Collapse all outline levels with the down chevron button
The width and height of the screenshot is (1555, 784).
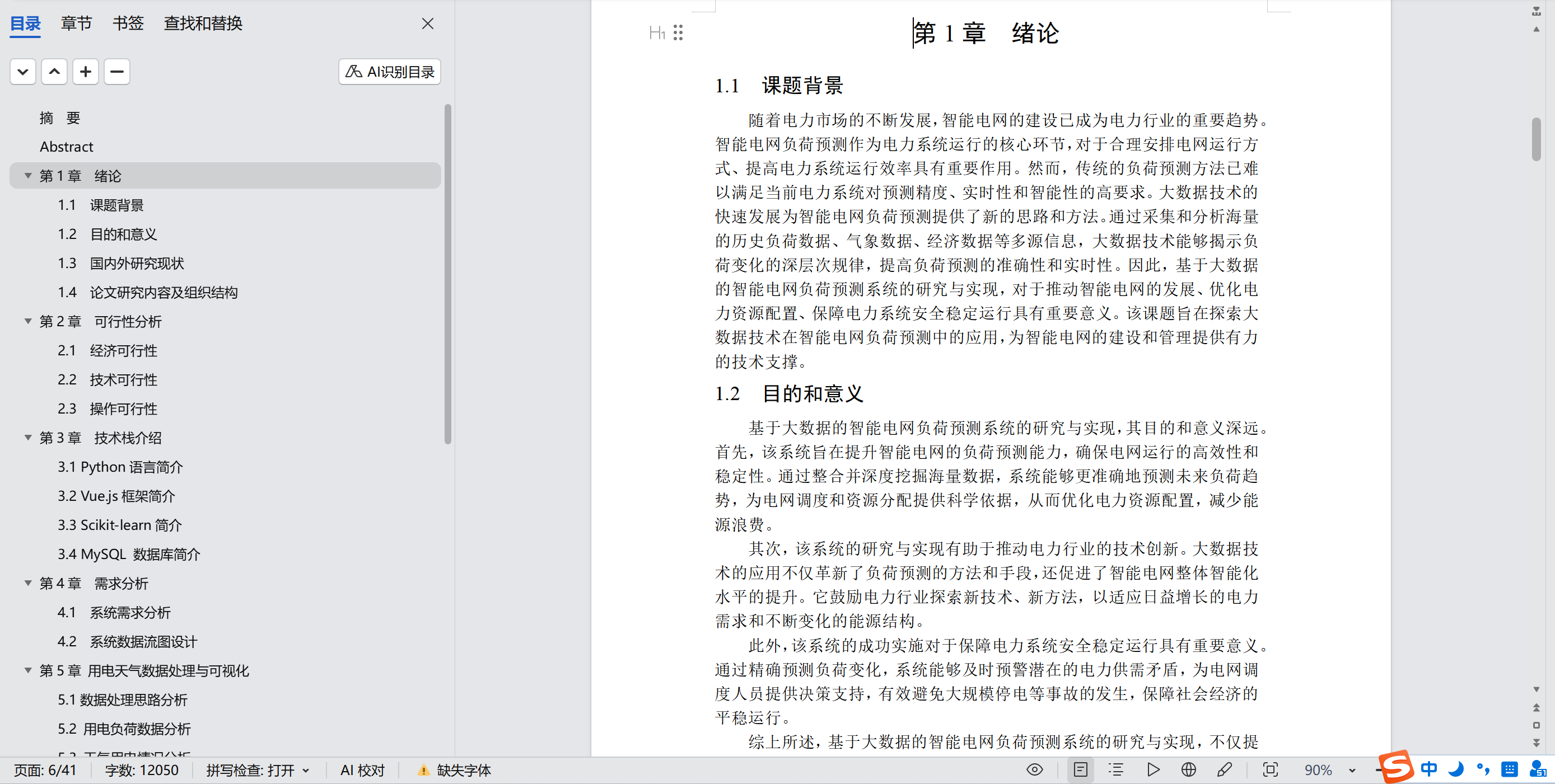click(x=23, y=72)
